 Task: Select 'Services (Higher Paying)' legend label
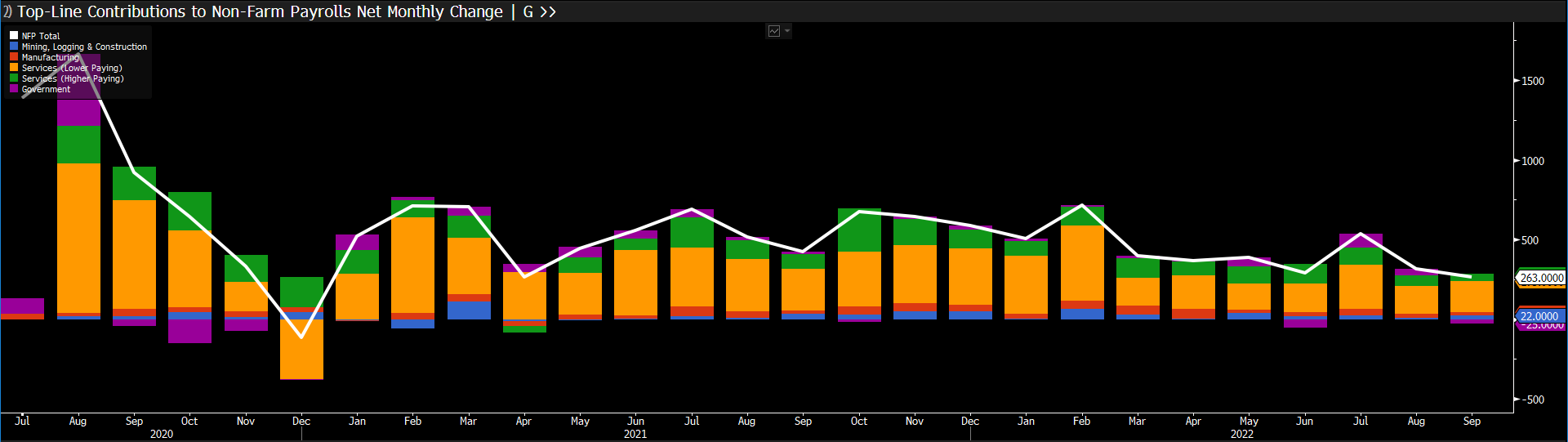[73, 78]
